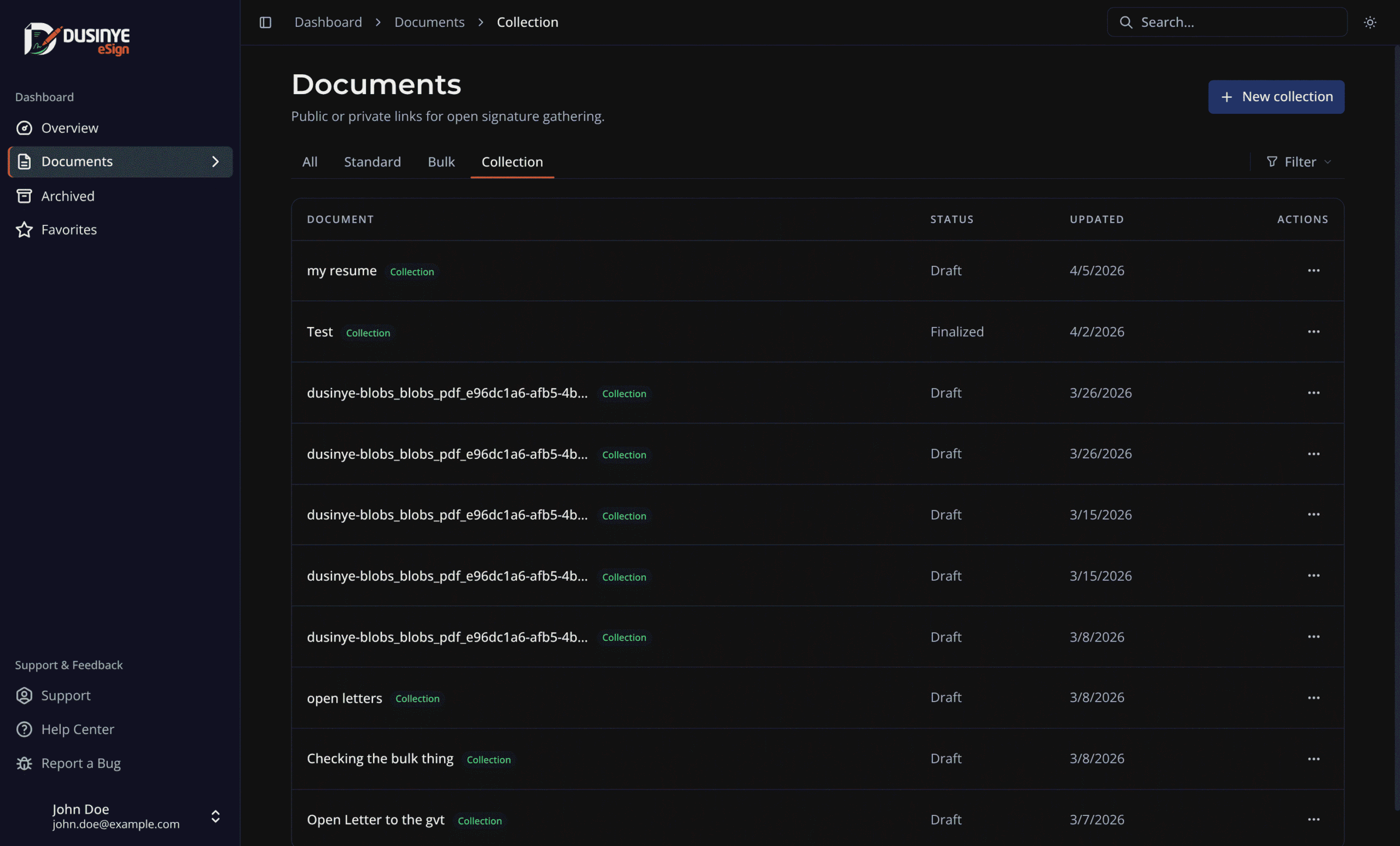Viewport: 1400px width, 846px height.
Task: Click the Collection badge beside open letters
Action: click(x=418, y=699)
